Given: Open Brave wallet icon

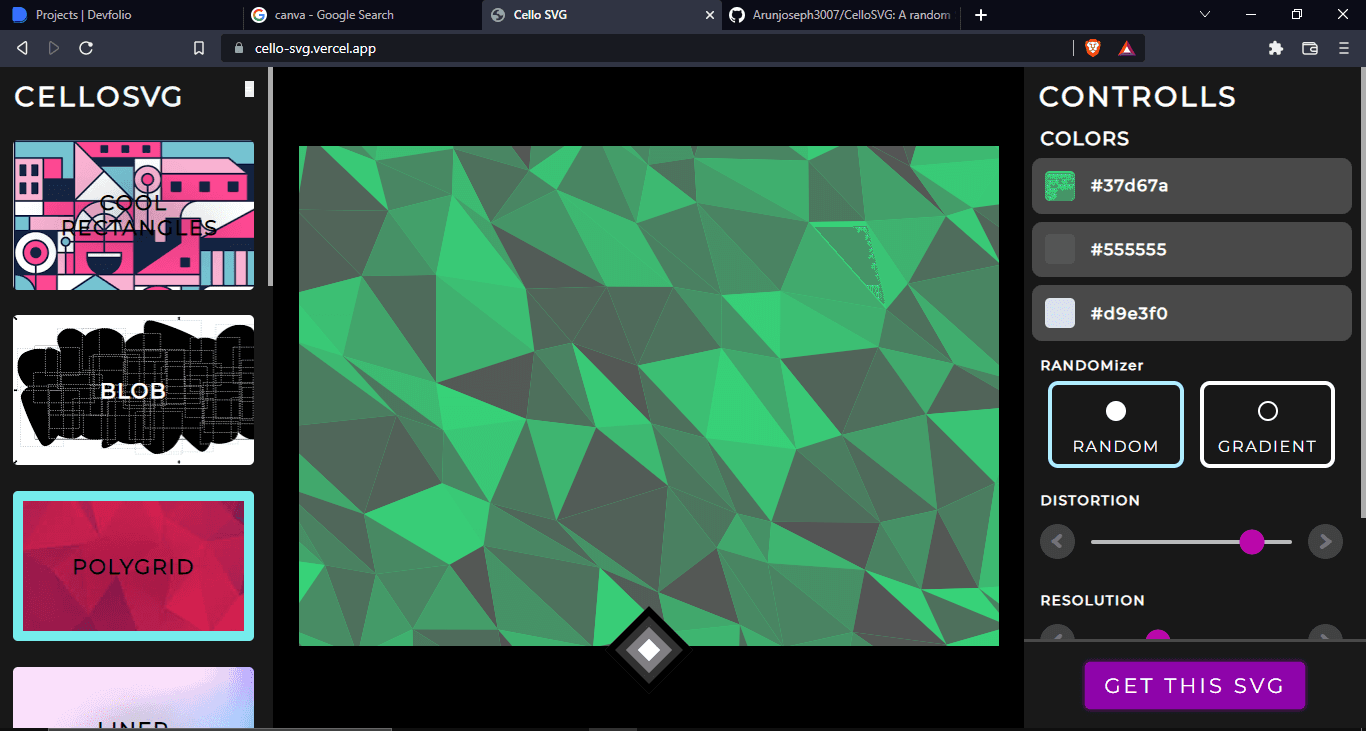Looking at the screenshot, I should tap(1310, 48).
